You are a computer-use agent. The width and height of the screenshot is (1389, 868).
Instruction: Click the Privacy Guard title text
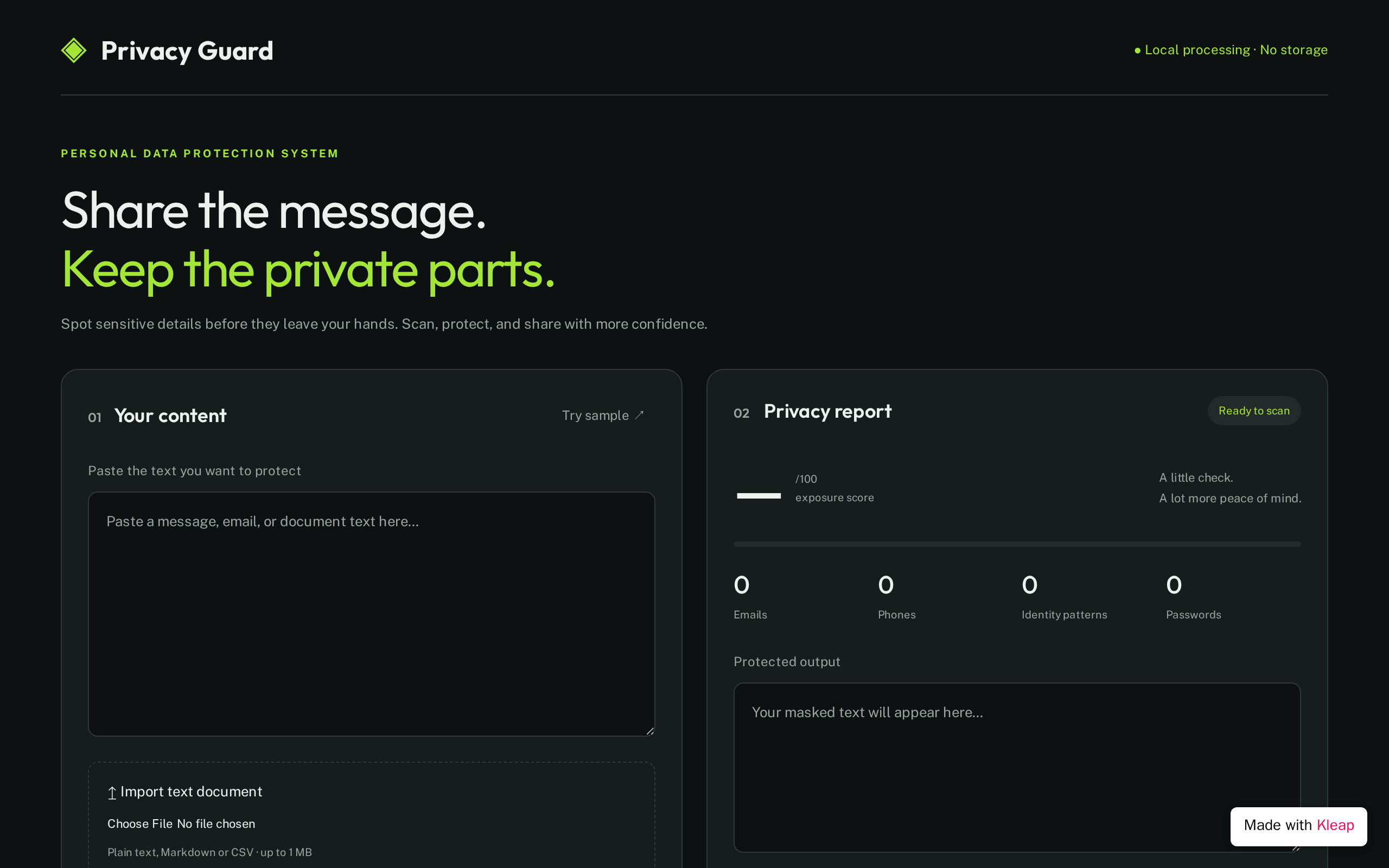click(x=187, y=50)
